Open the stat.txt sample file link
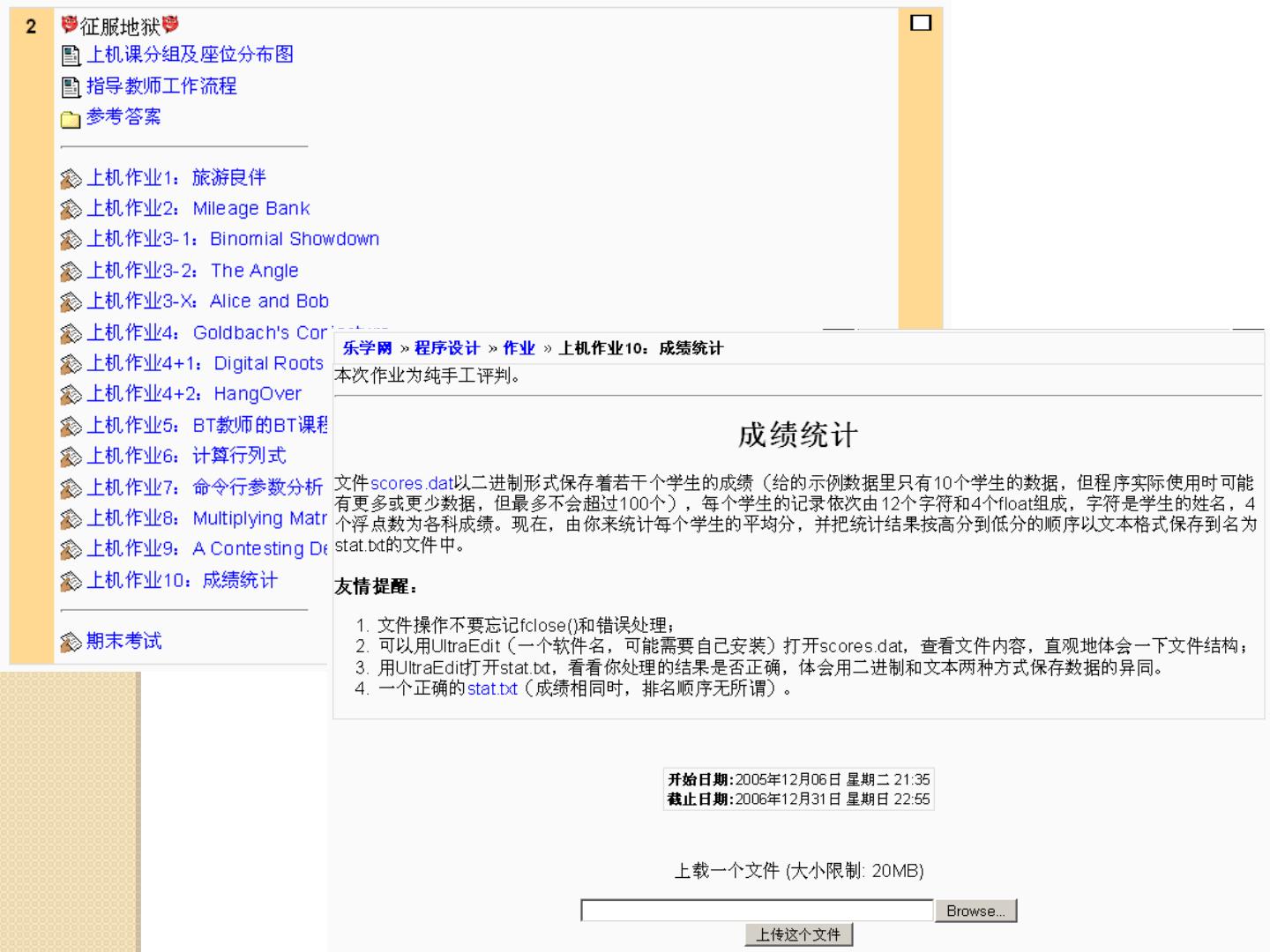1270x952 pixels. (x=492, y=688)
